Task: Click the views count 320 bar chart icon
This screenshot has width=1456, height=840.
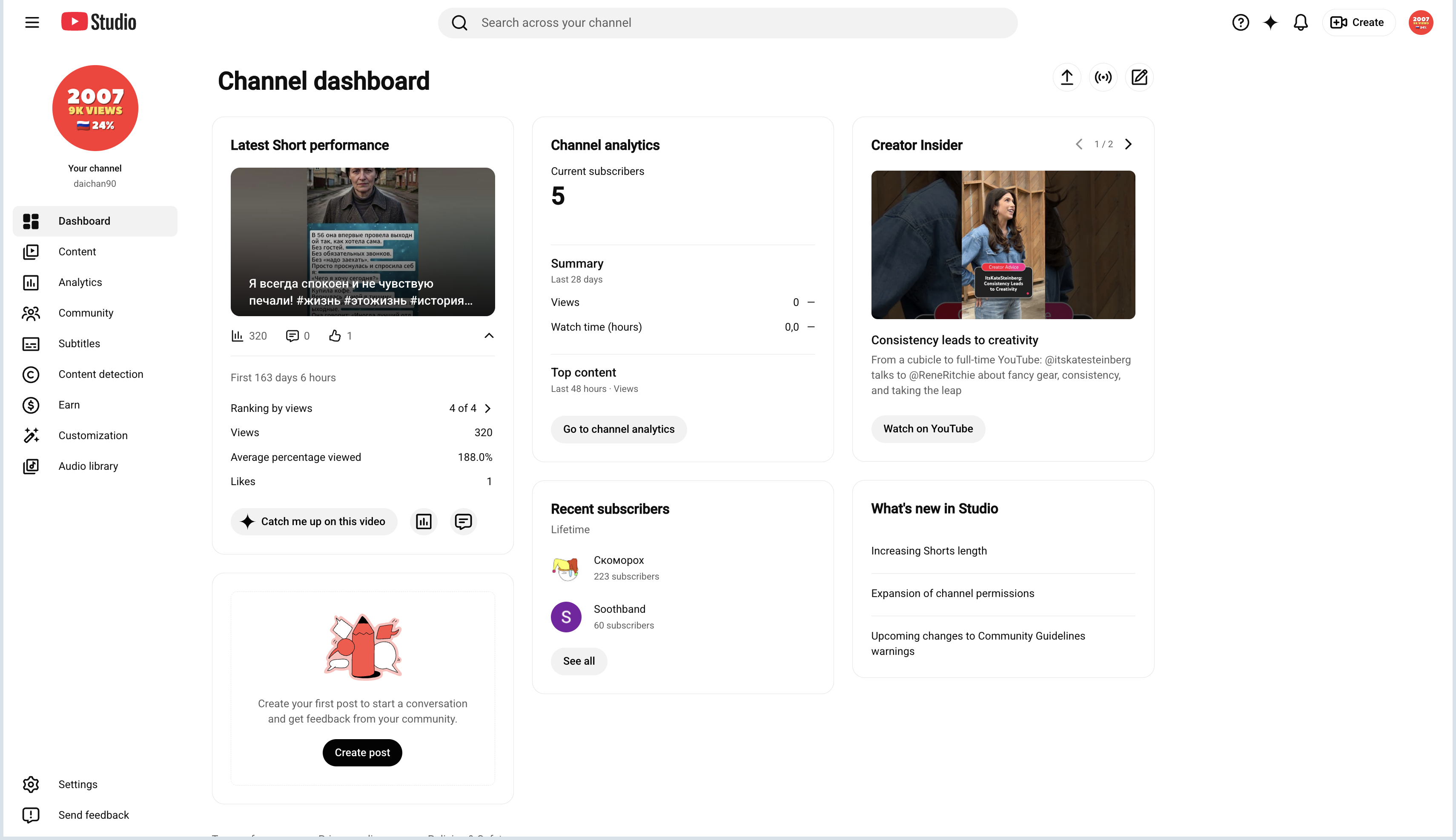Action: click(237, 336)
